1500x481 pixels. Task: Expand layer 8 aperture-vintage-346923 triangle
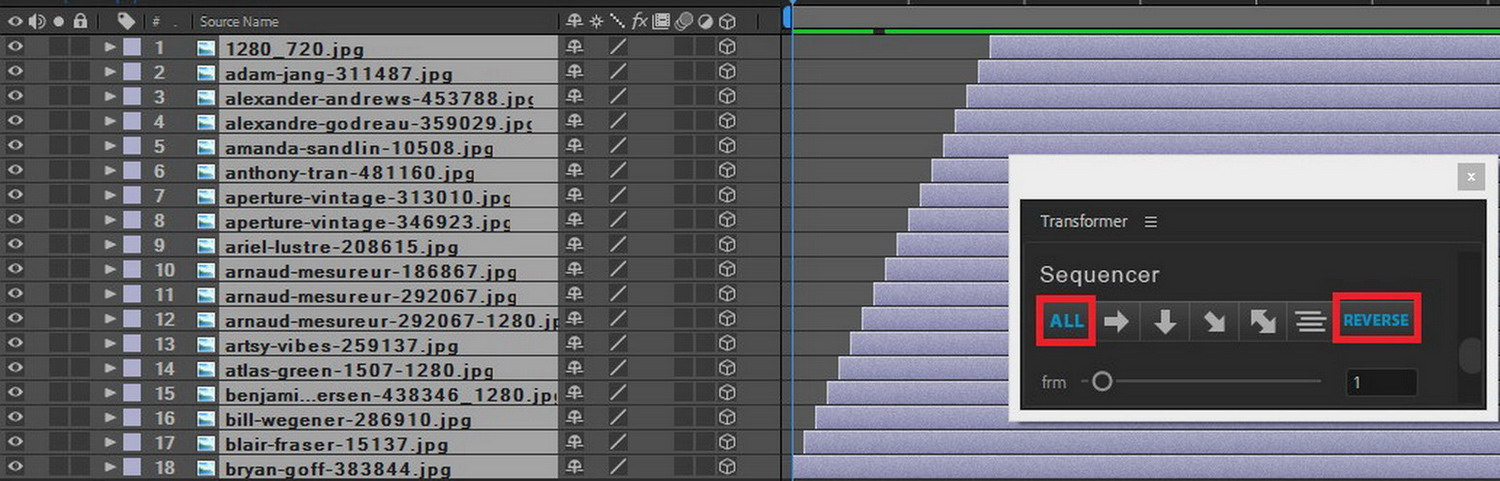[x=110, y=221]
